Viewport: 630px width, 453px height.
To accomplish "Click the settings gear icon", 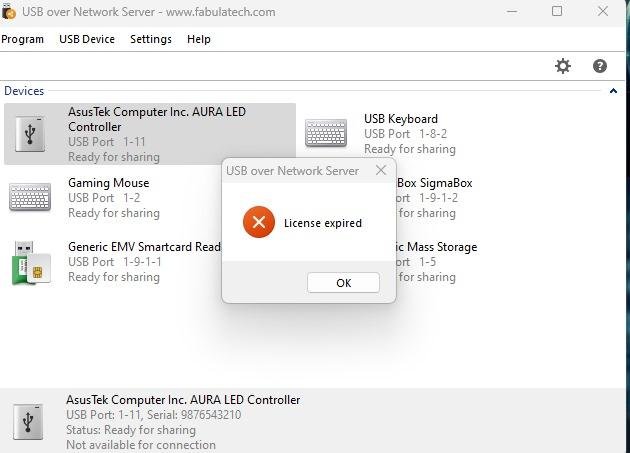I will (563, 66).
